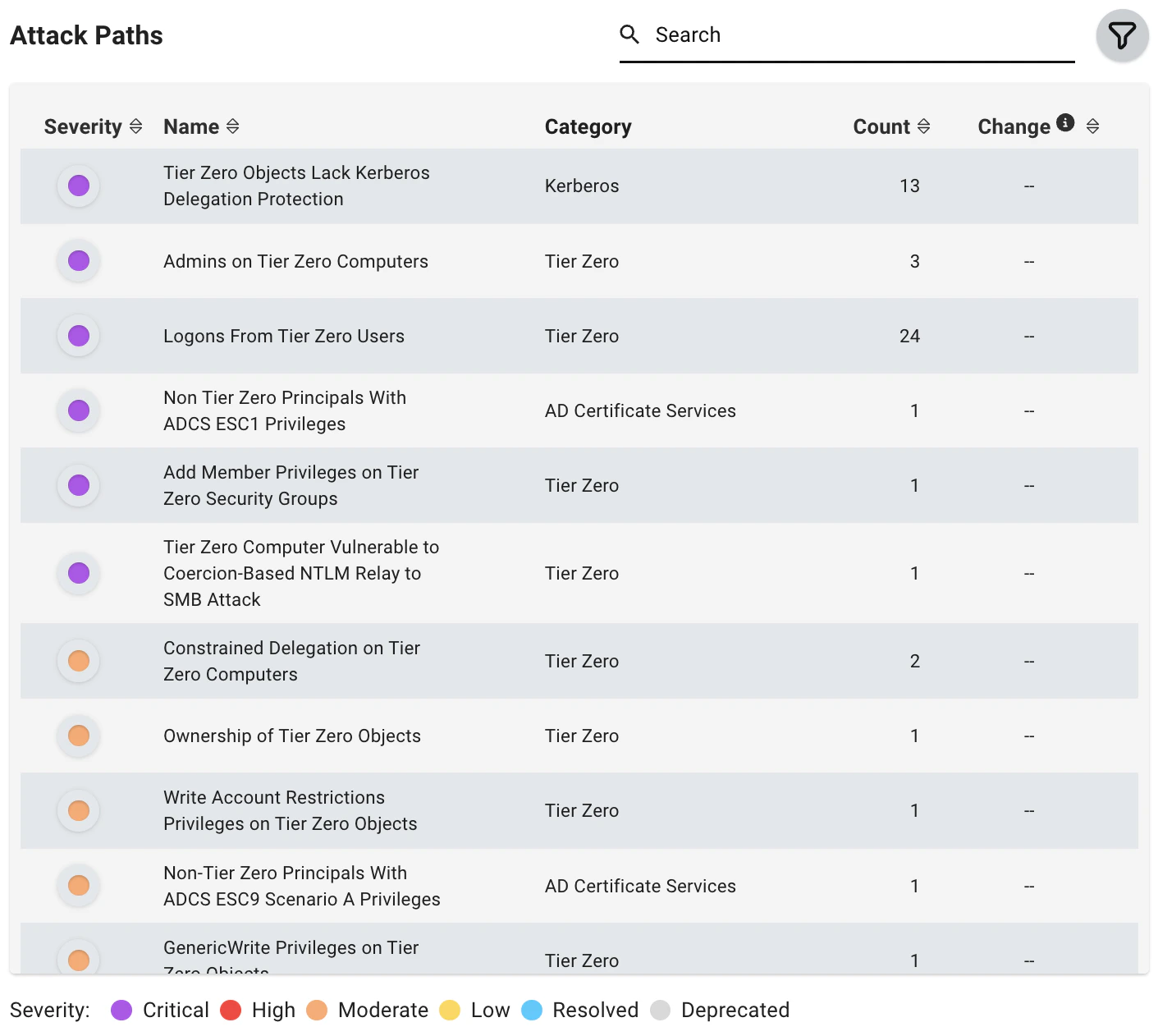Click the severity icon on Ownership of Tier Zero Objects
Image resolution: width=1158 pixels, height=1036 pixels.
[x=78, y=736]
